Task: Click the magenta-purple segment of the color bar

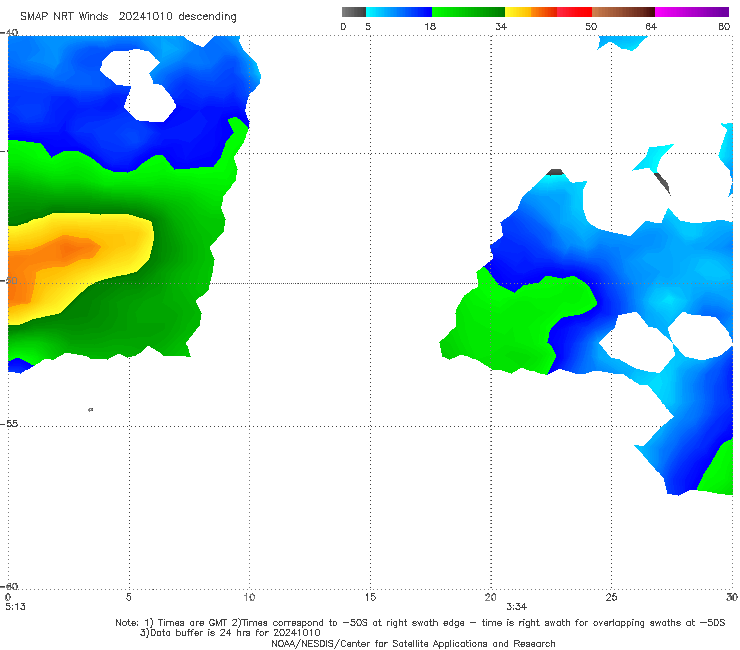Action: tap(692, 12)
